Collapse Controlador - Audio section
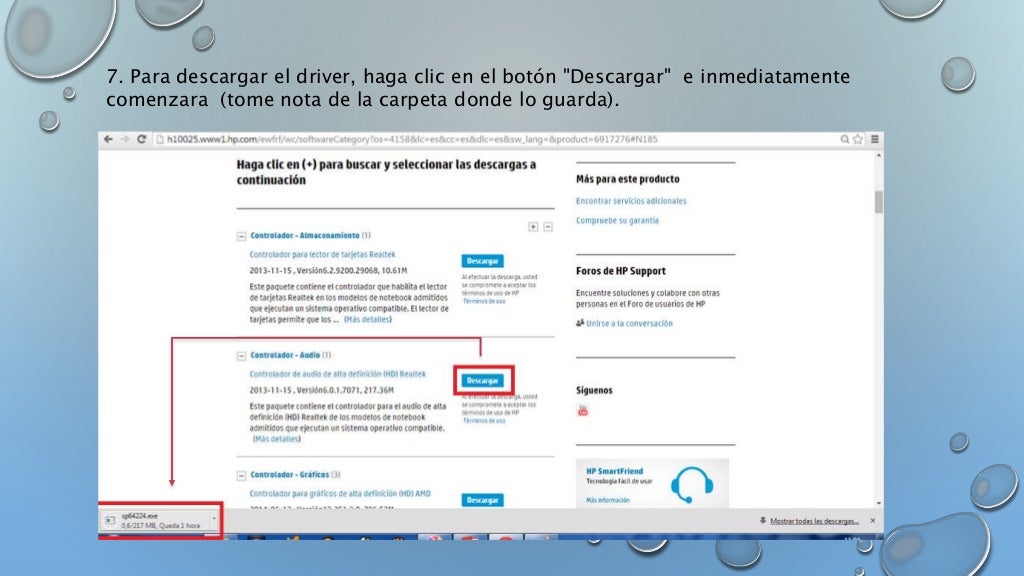 (x=241, y=356)
